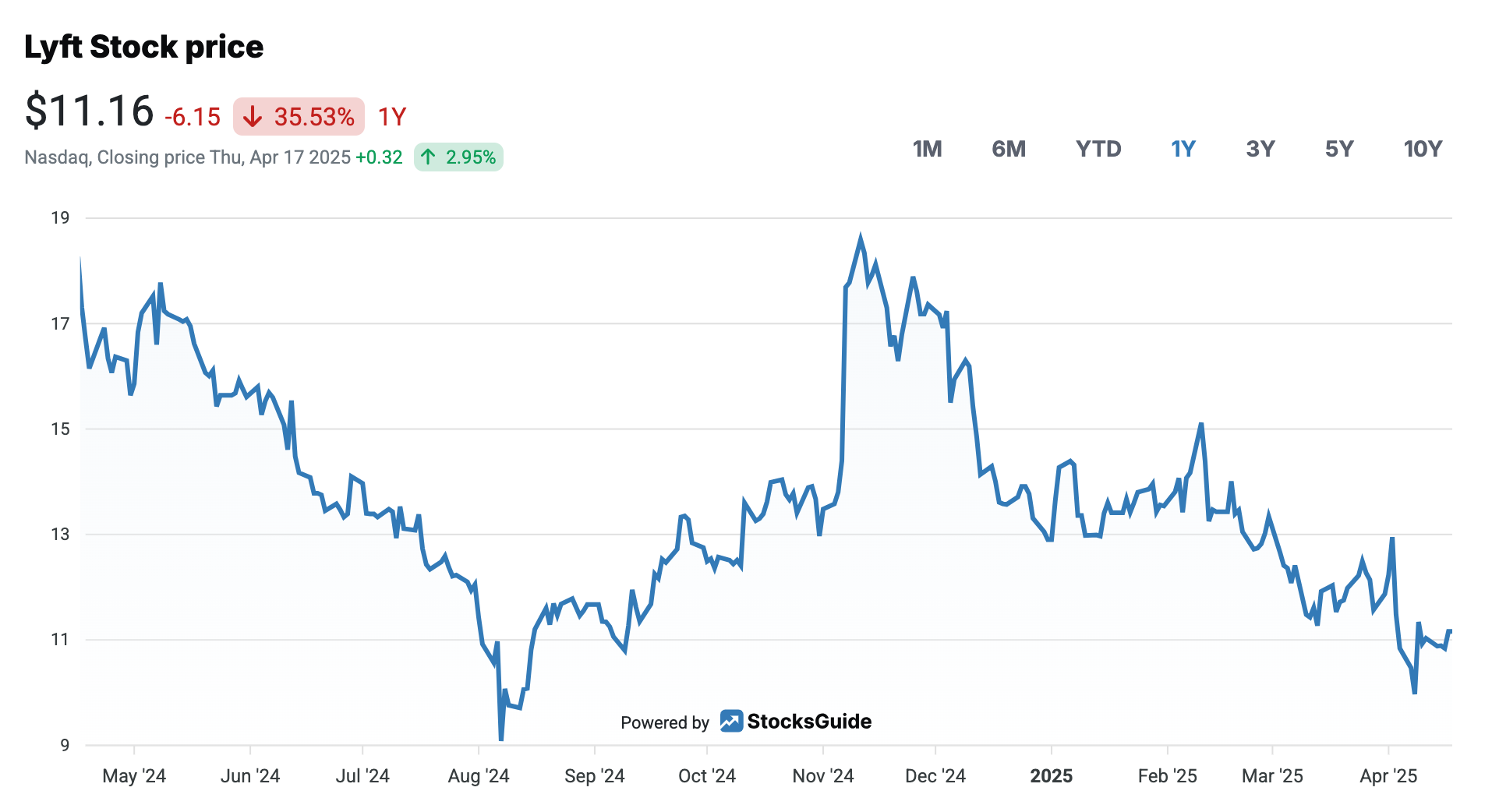The height and width of the screenshot is (812, 1492).
Task: Click the 15 y-axis value
Action: tap(60, 429)
